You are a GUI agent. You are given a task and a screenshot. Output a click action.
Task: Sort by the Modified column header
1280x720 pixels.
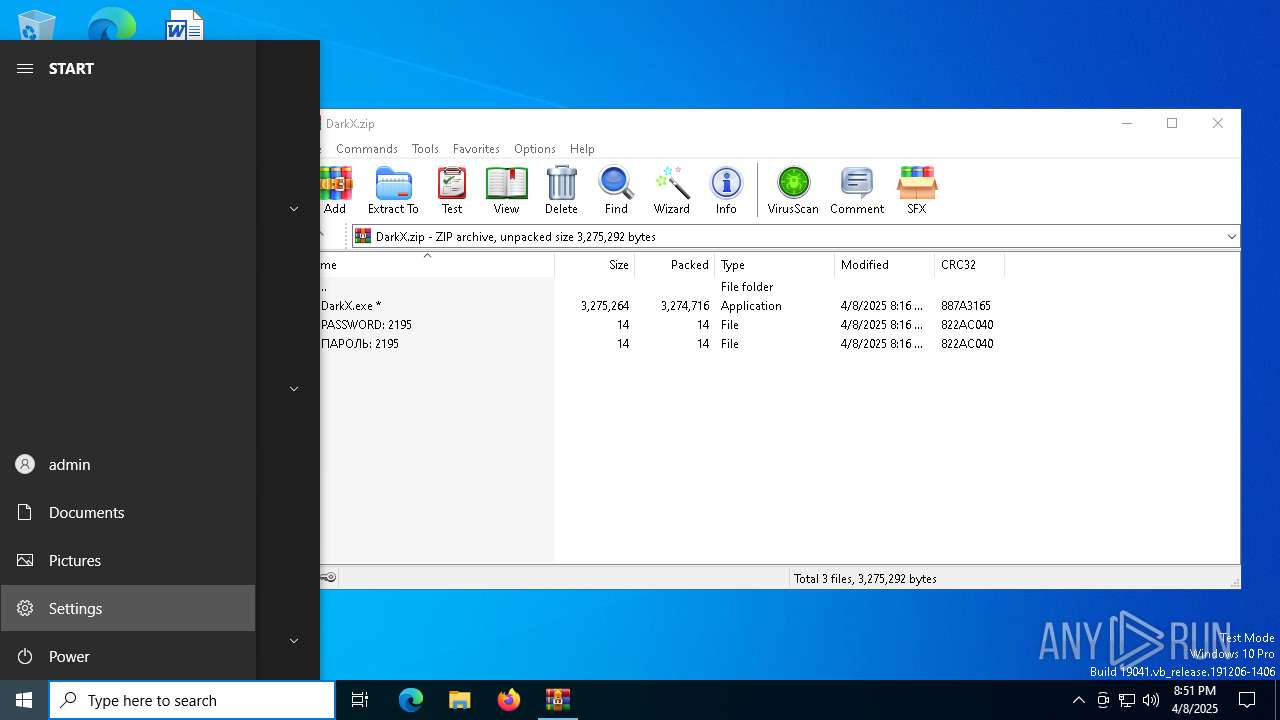click(x=884, y=265)
